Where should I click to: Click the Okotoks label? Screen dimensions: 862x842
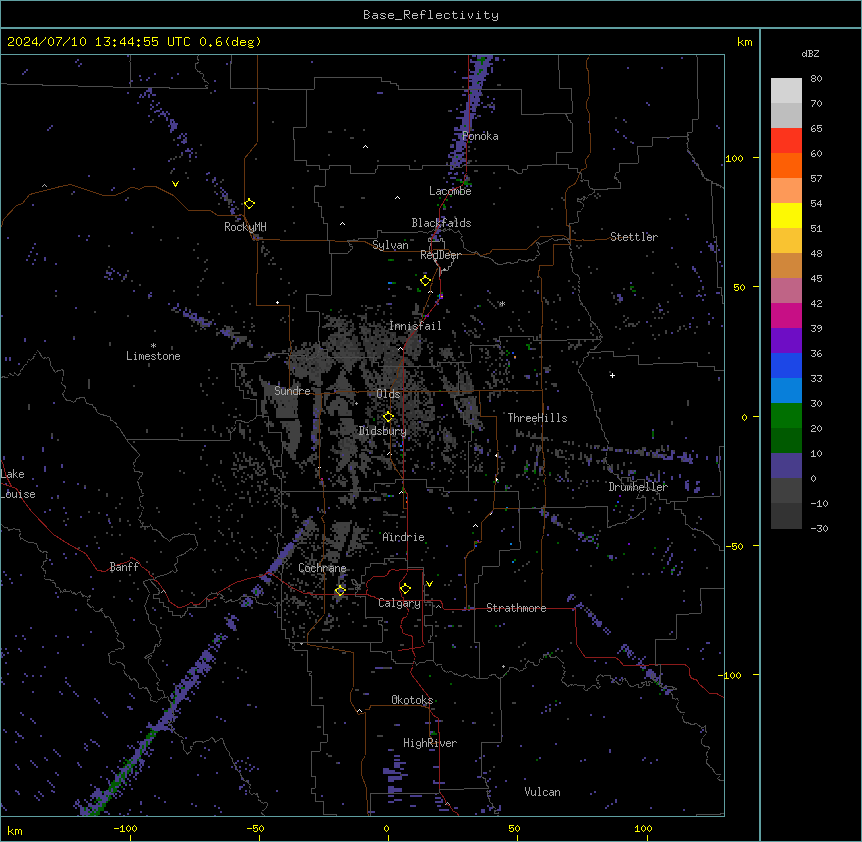[412, 700]
